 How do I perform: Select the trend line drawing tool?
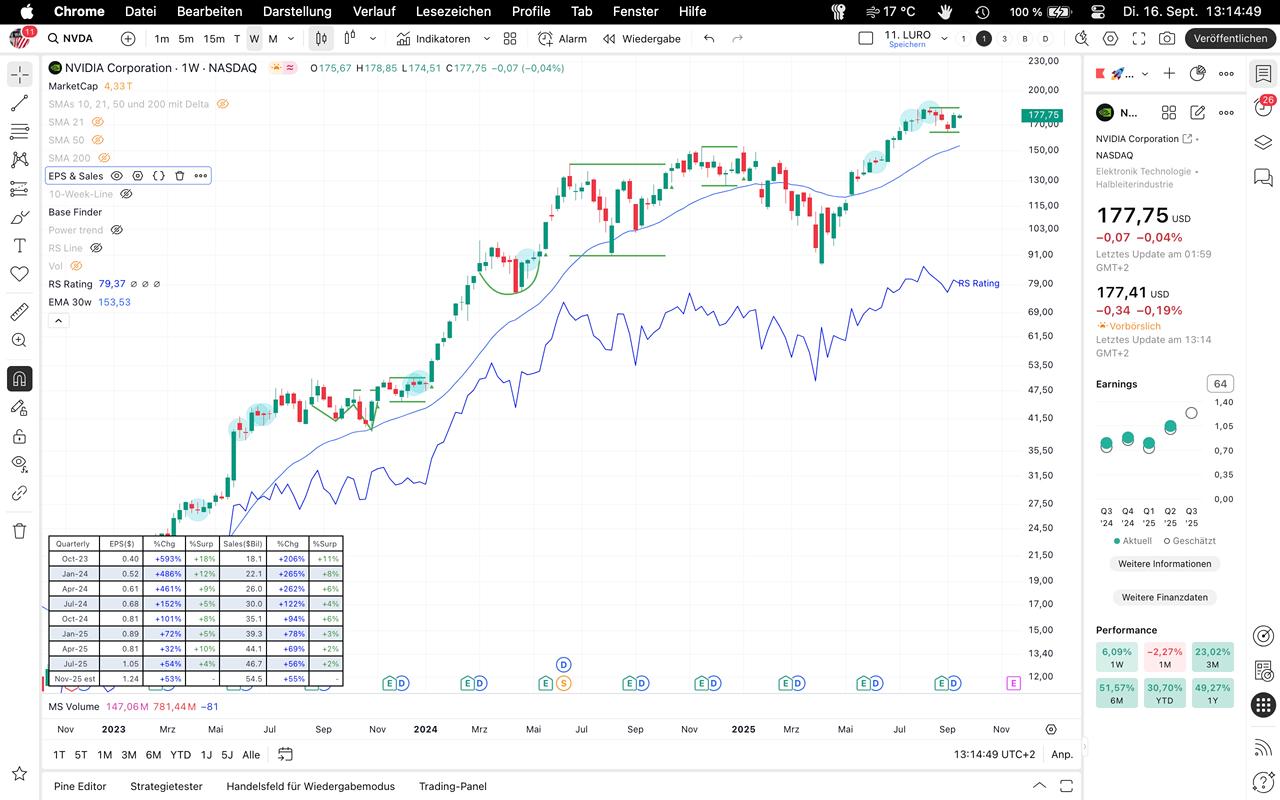tap(19, 104)
